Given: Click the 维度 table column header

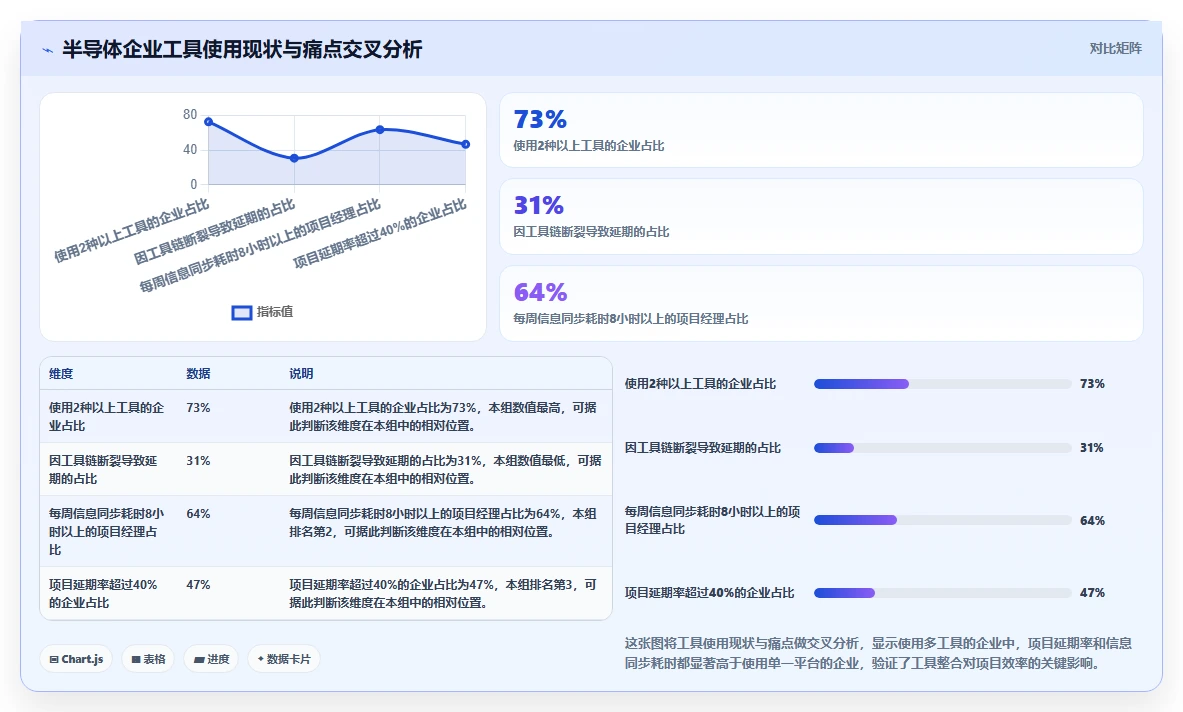Looking at the screenshot, I should click(x=61, y=373).
